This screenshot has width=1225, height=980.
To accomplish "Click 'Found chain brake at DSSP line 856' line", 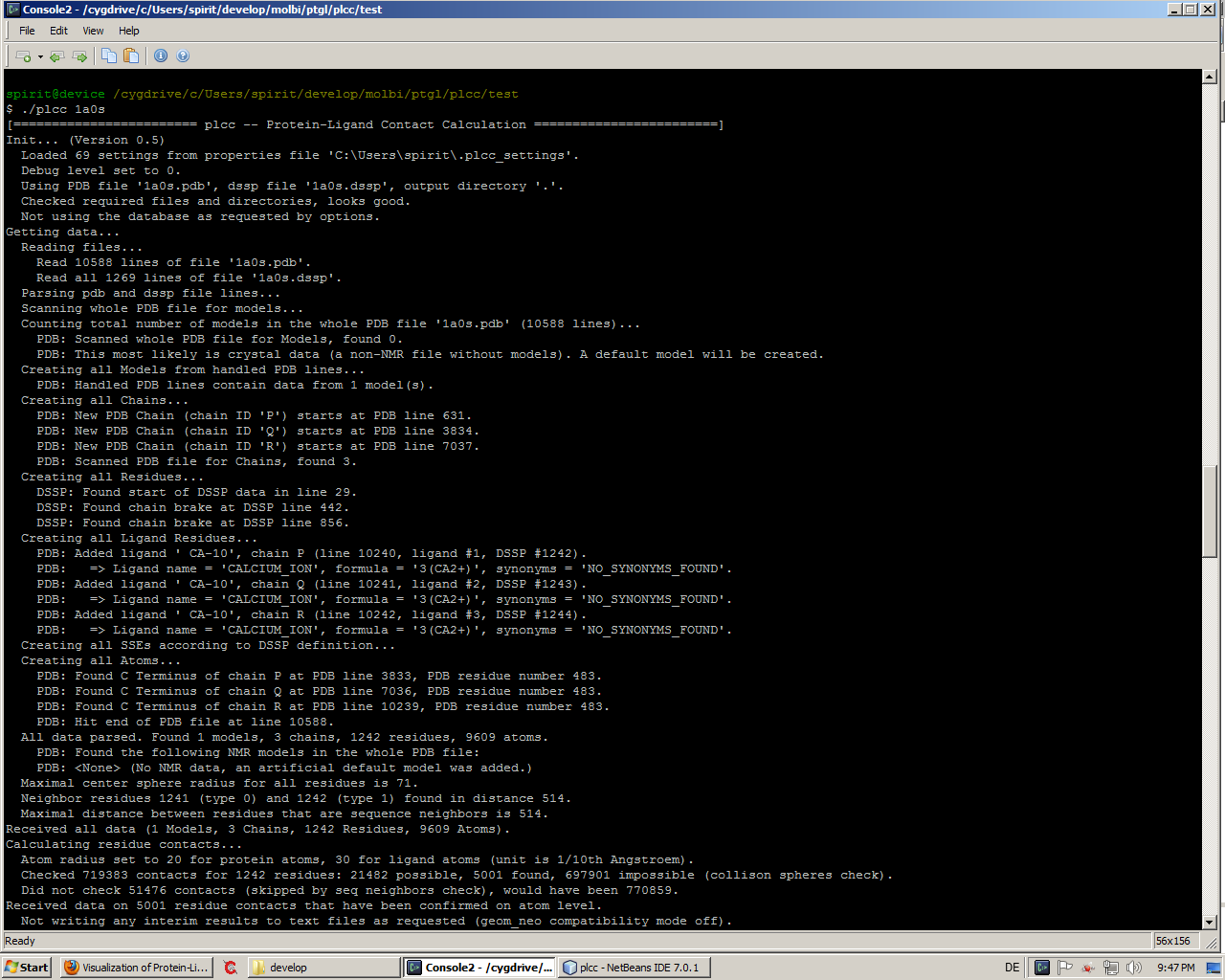I will [x=193, y=523].
